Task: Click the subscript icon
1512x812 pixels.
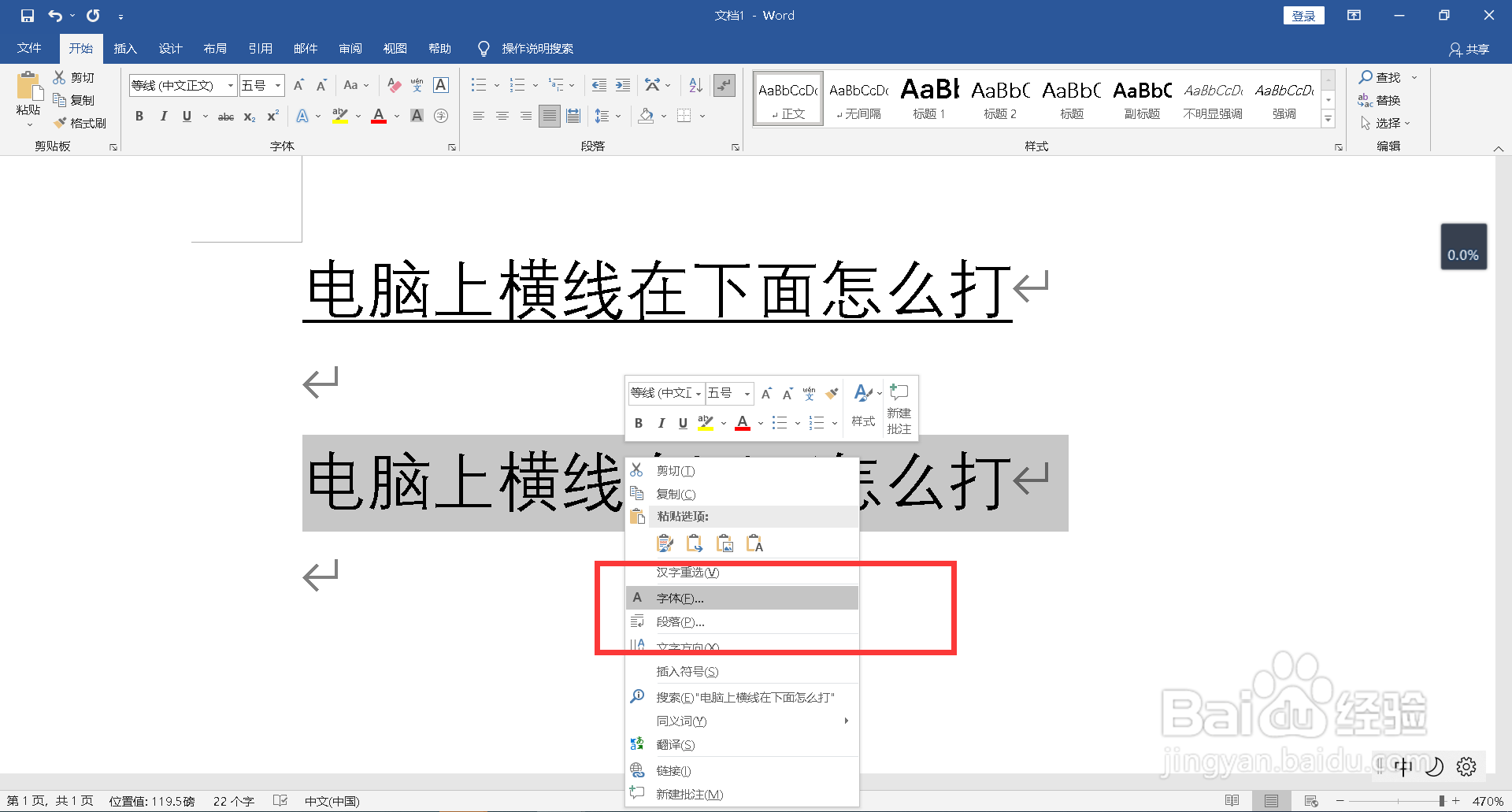Action: pos(249,116)
